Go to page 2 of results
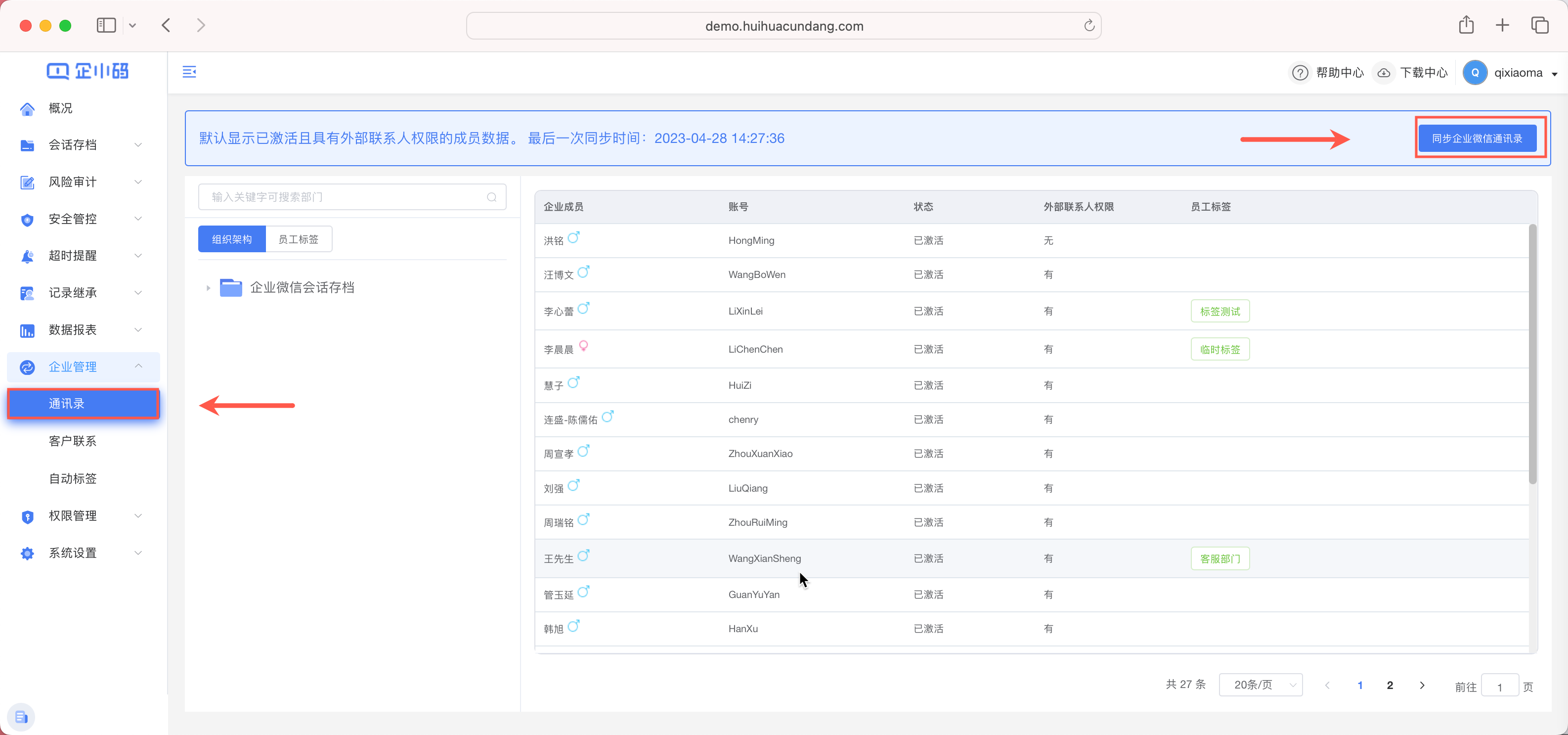Viewport: 1568px width, 735px height. click(x=1390, y=685)
